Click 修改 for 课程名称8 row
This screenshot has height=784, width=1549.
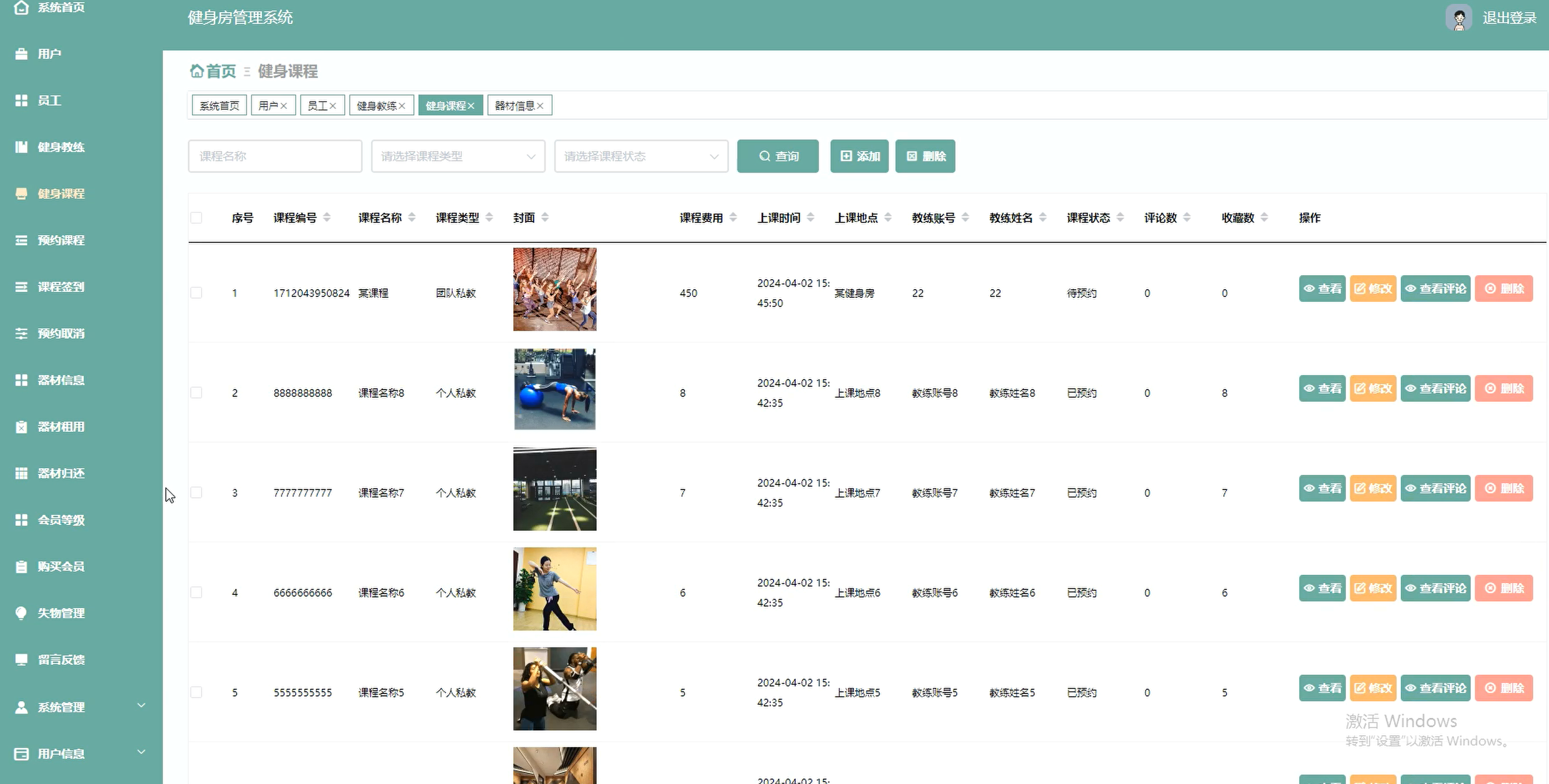[1373, 388]
